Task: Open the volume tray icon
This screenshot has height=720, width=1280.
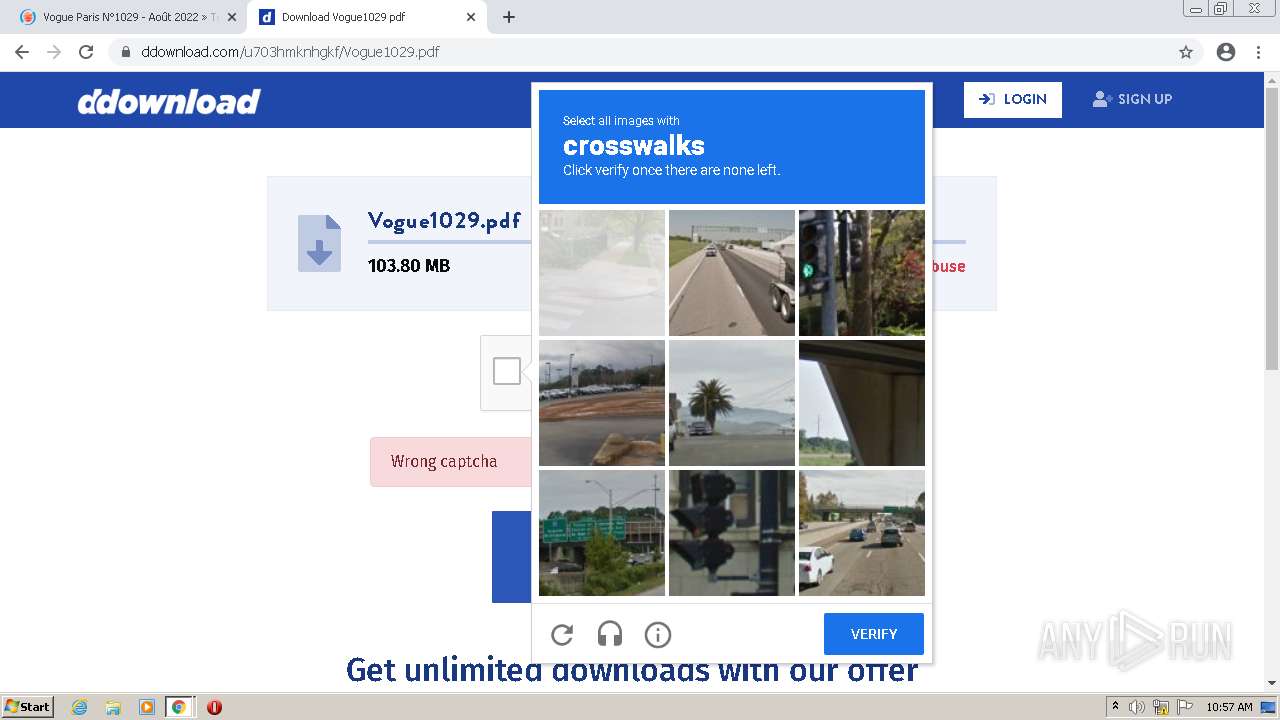Action: click(1137, 707)
